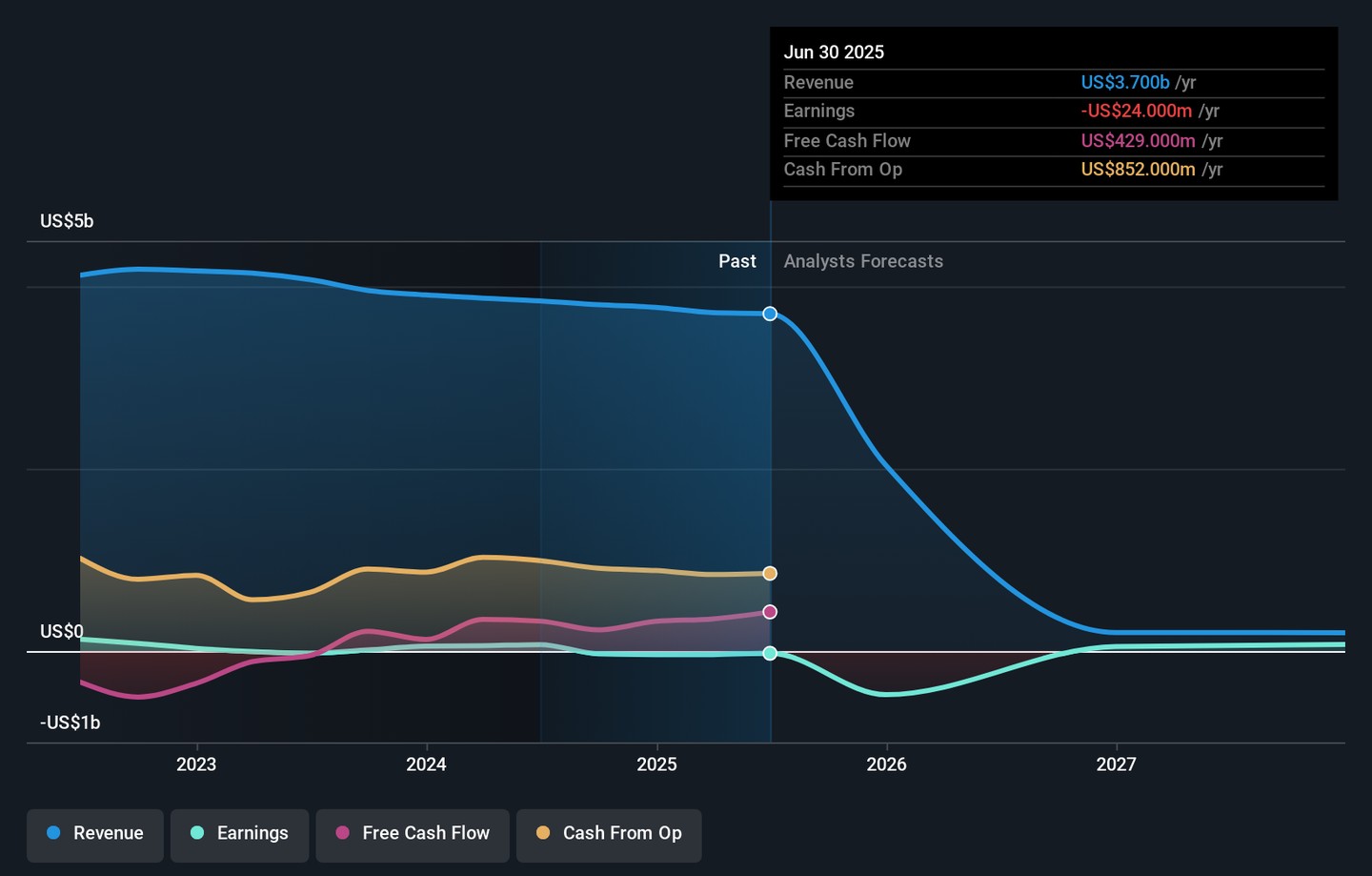Select the 2026 x-axis label
1372x876 pixels.
coord(886,764)
